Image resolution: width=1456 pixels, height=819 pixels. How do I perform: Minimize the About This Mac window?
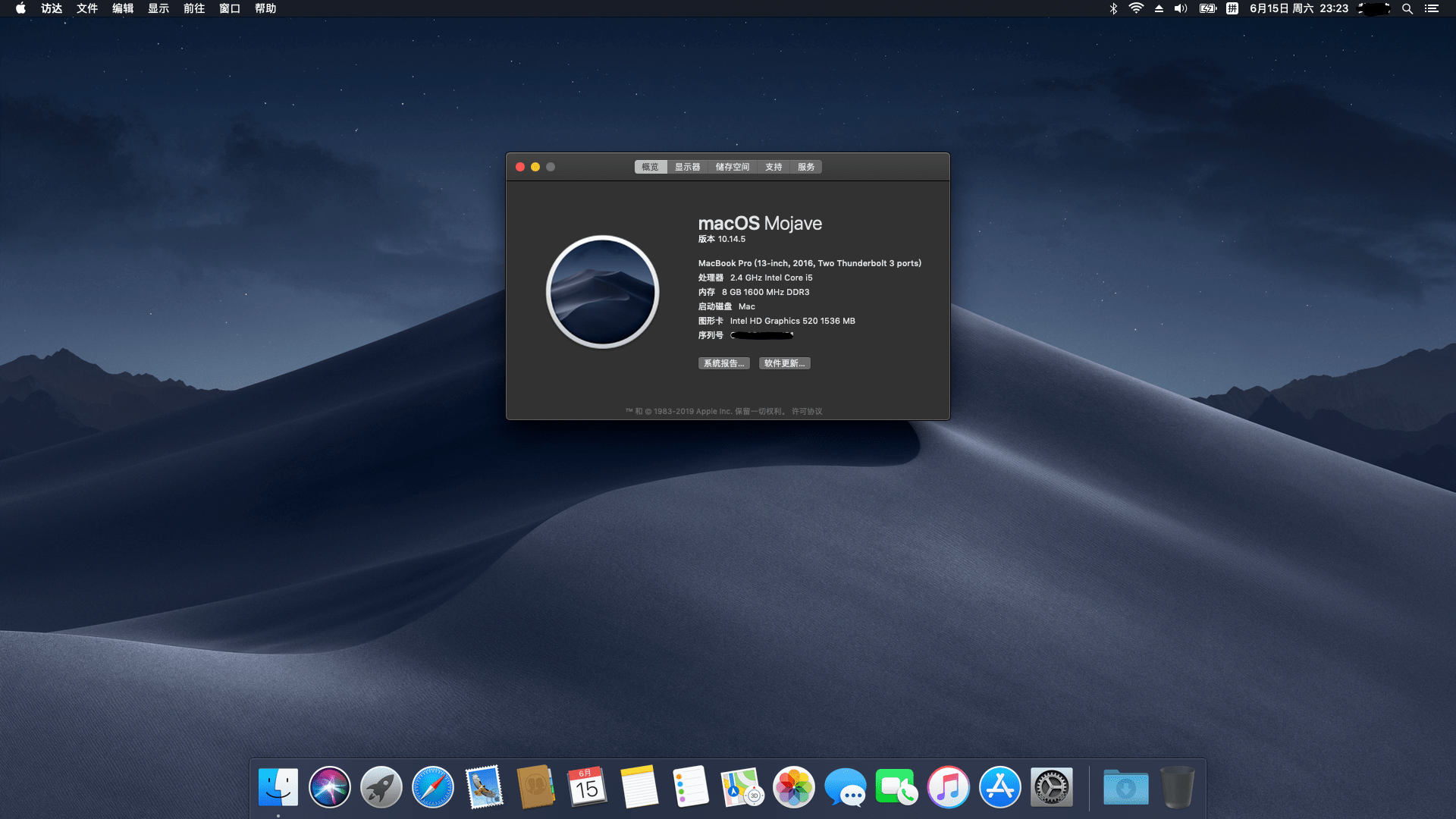coord(535,167)
